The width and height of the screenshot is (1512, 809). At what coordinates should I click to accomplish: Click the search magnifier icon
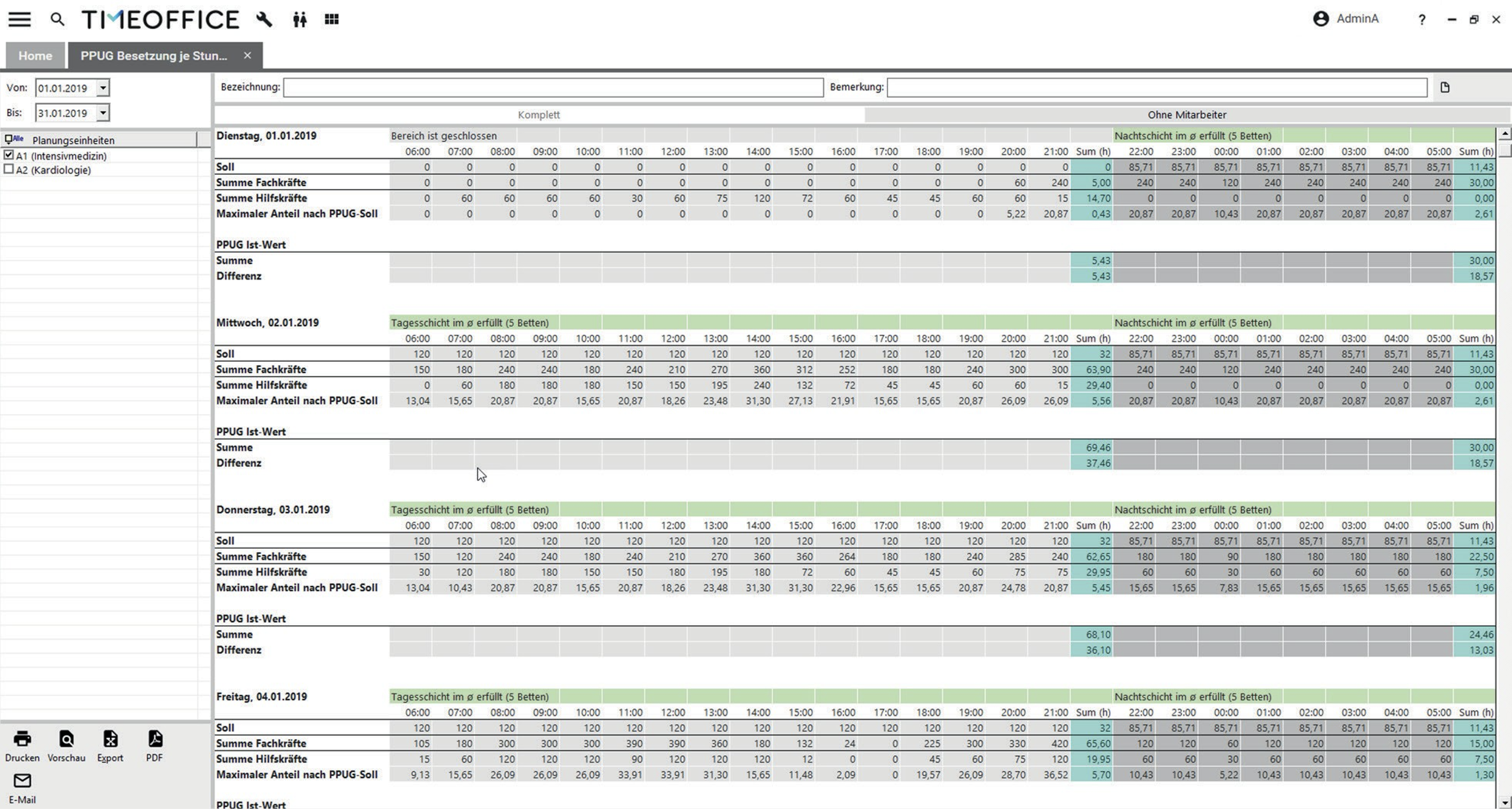57,19
